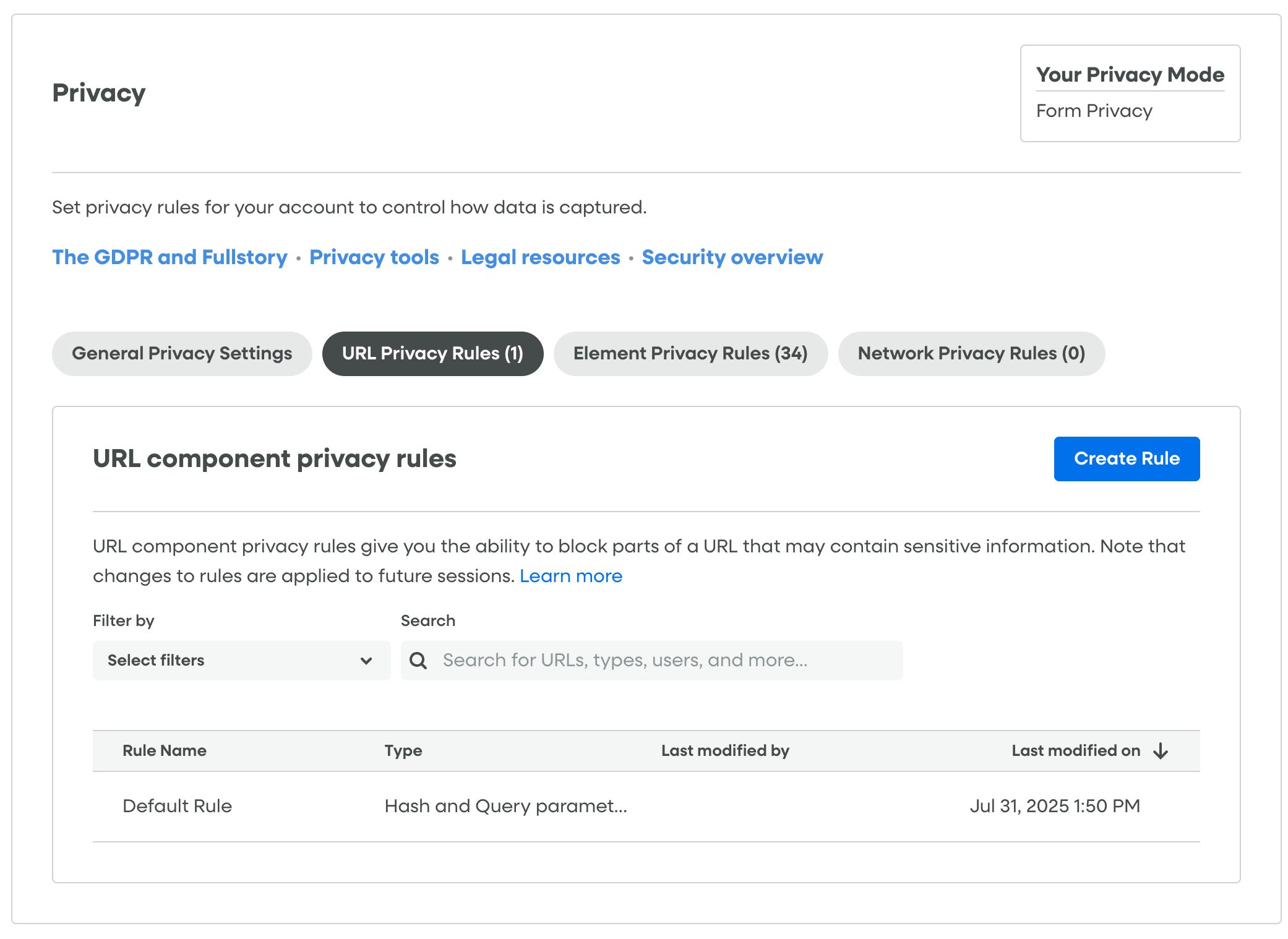Open the Legal resources link

coord(540,257)
